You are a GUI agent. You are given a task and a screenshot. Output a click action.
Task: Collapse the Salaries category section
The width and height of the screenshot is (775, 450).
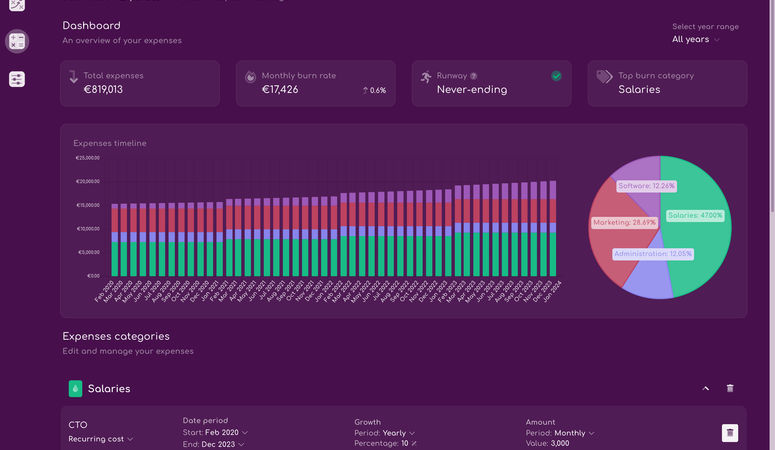pos(706,388)
